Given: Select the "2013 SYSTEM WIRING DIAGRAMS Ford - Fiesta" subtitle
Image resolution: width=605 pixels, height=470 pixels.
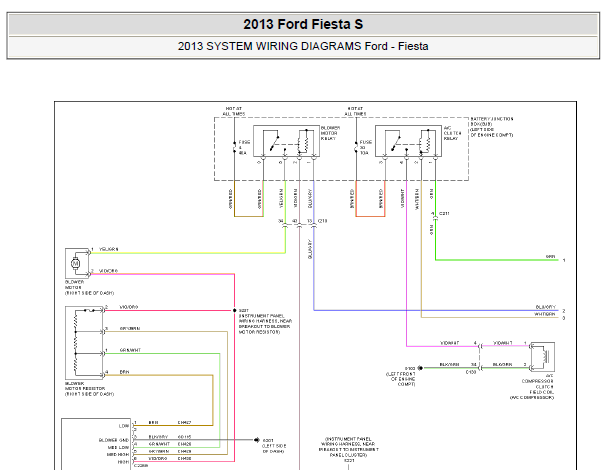Looking at the screenshot, I should coord(303,46).
